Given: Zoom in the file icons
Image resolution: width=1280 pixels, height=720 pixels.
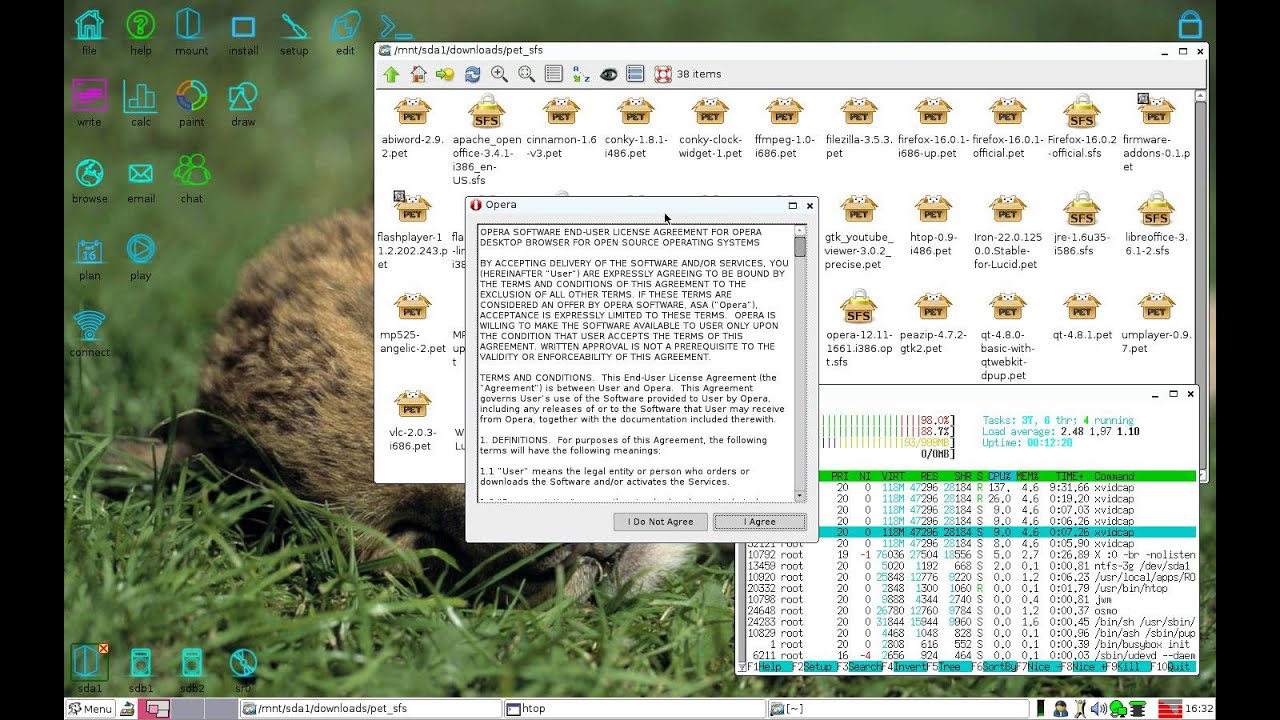Looking at the screenshot, I should point(499,74).
